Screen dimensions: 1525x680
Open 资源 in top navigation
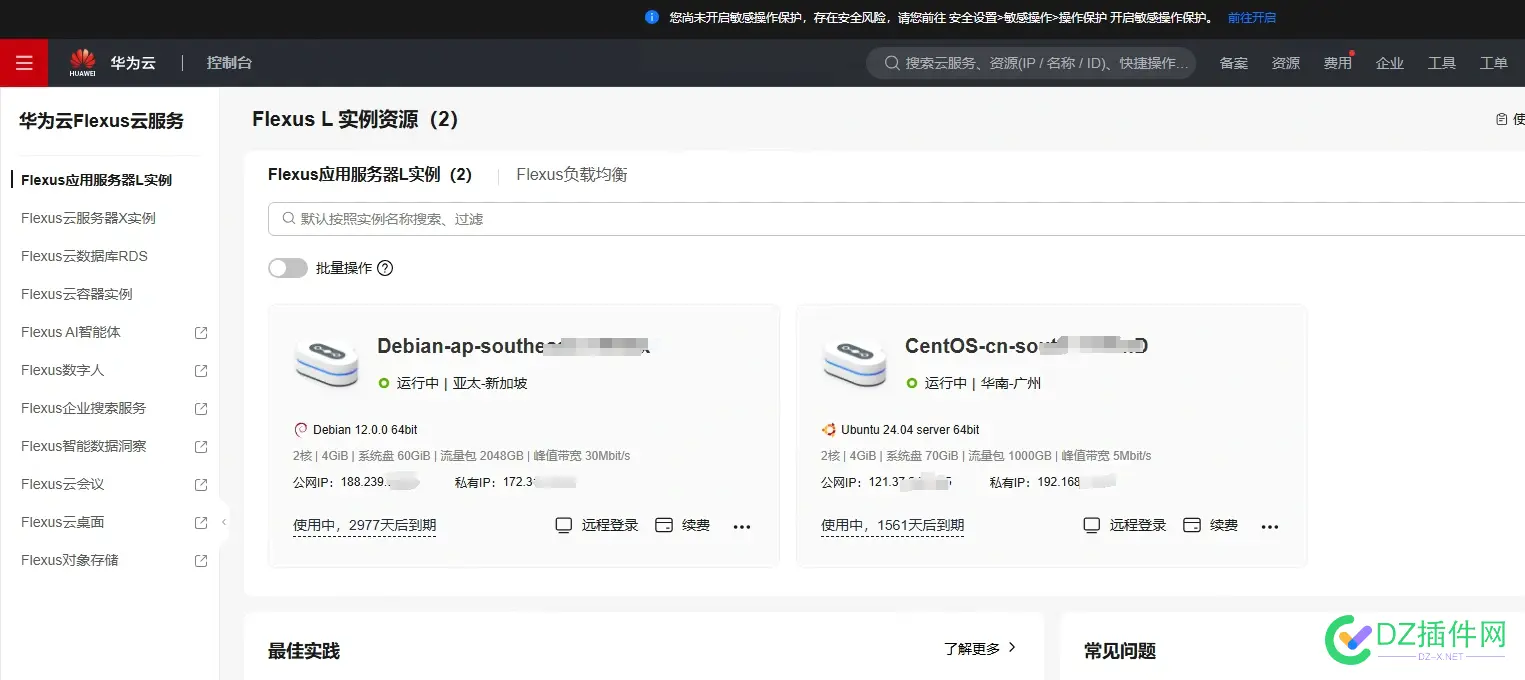1286,63
